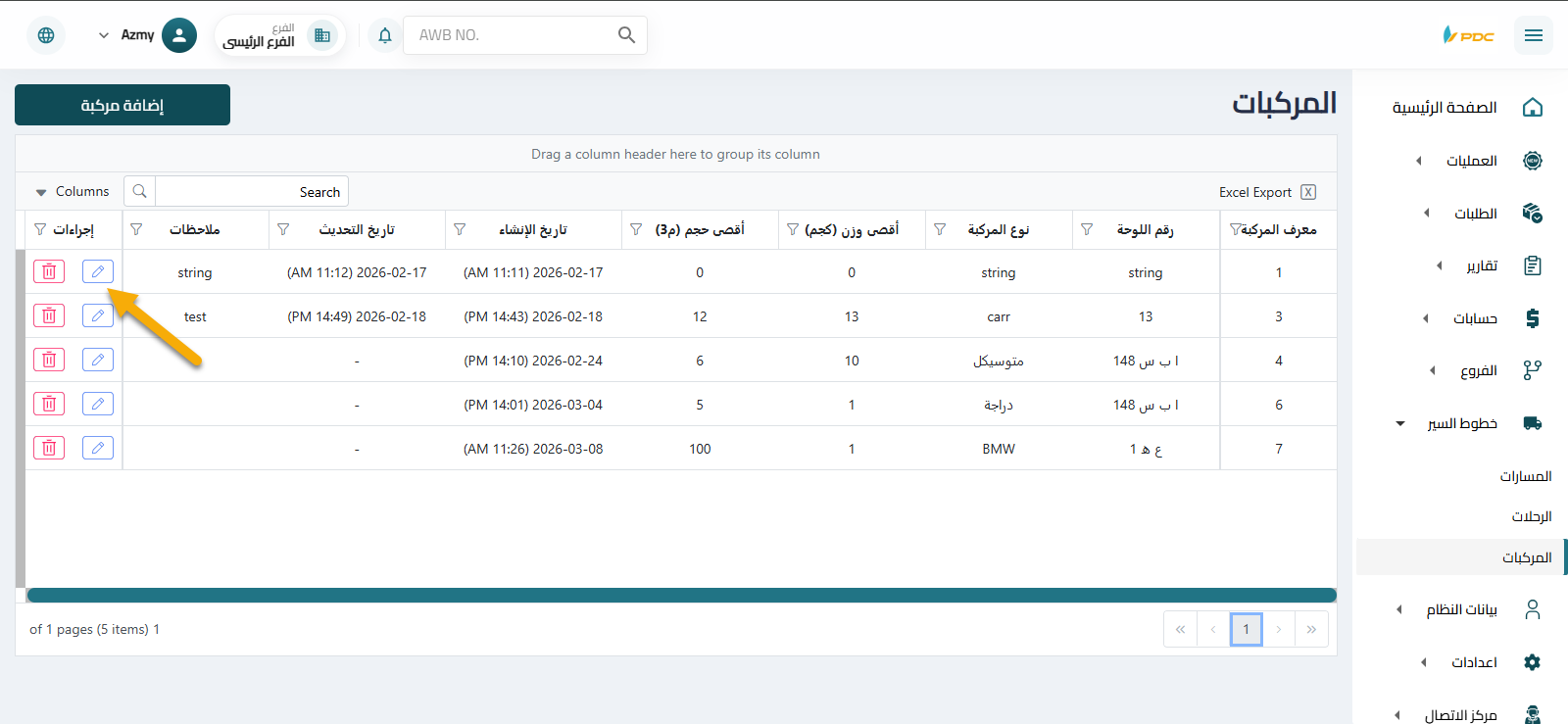Edit the BMW vehicle row
Screen dimensions: 1568x724
[x=98, y=448]
